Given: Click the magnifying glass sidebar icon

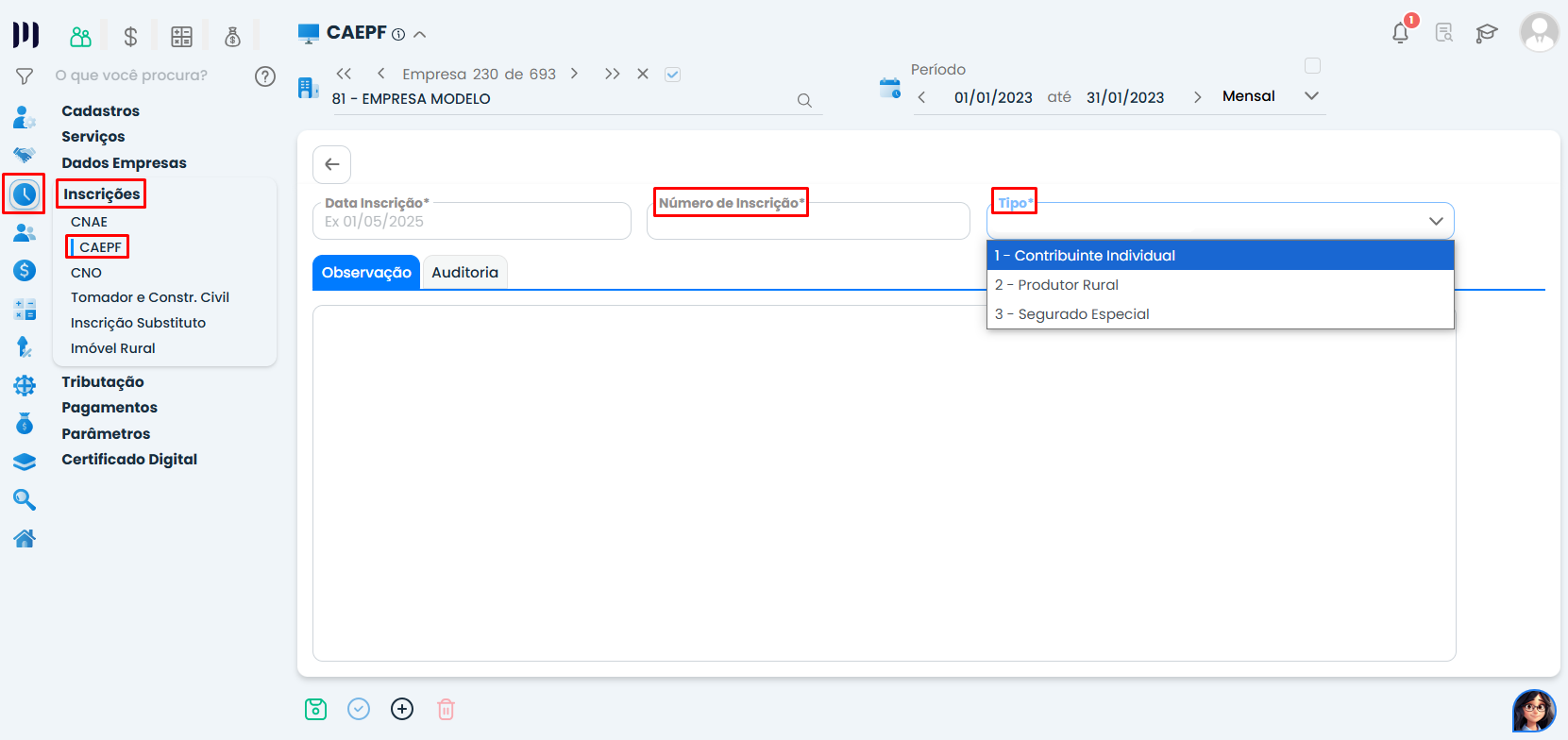Looking at the screenshot, I should click(25, 499).
